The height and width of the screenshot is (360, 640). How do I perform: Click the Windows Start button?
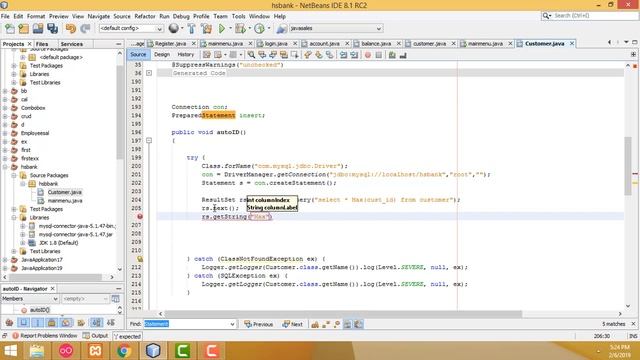10,351
